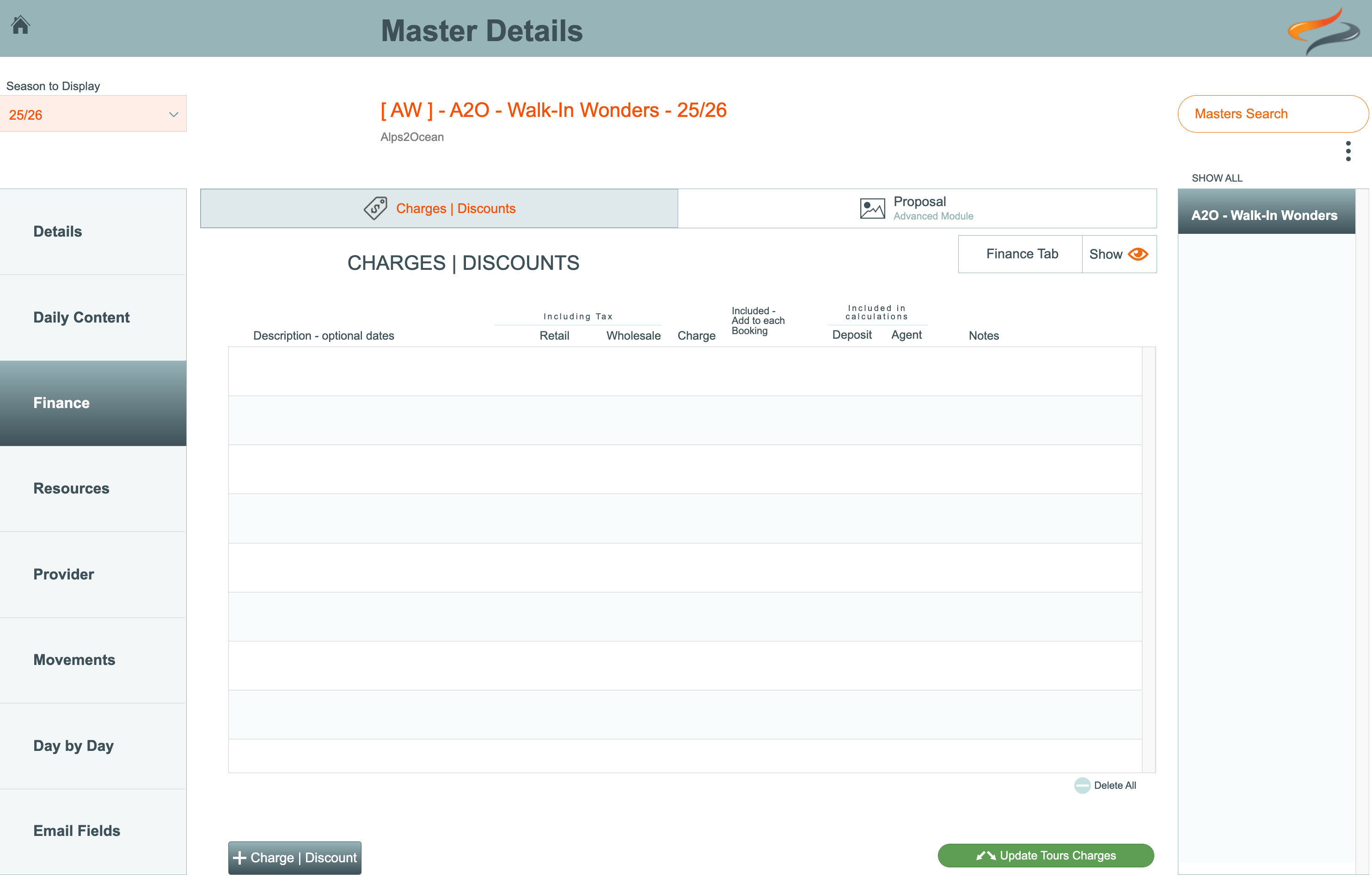Click the masters list scrollbar
Screen dimensions: 1372x890
click(1362, 530)
